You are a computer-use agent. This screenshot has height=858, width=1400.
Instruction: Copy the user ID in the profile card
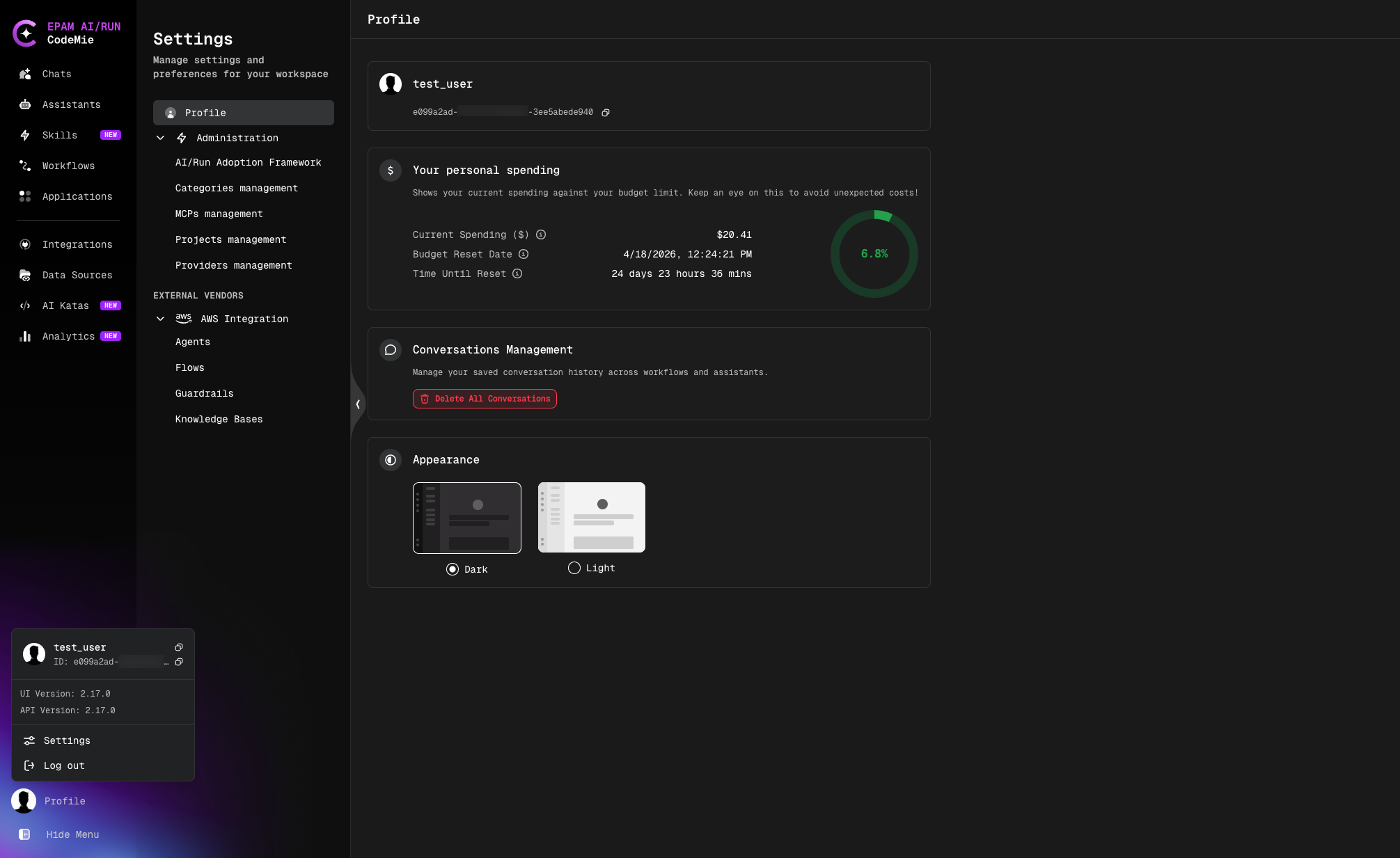606,113
